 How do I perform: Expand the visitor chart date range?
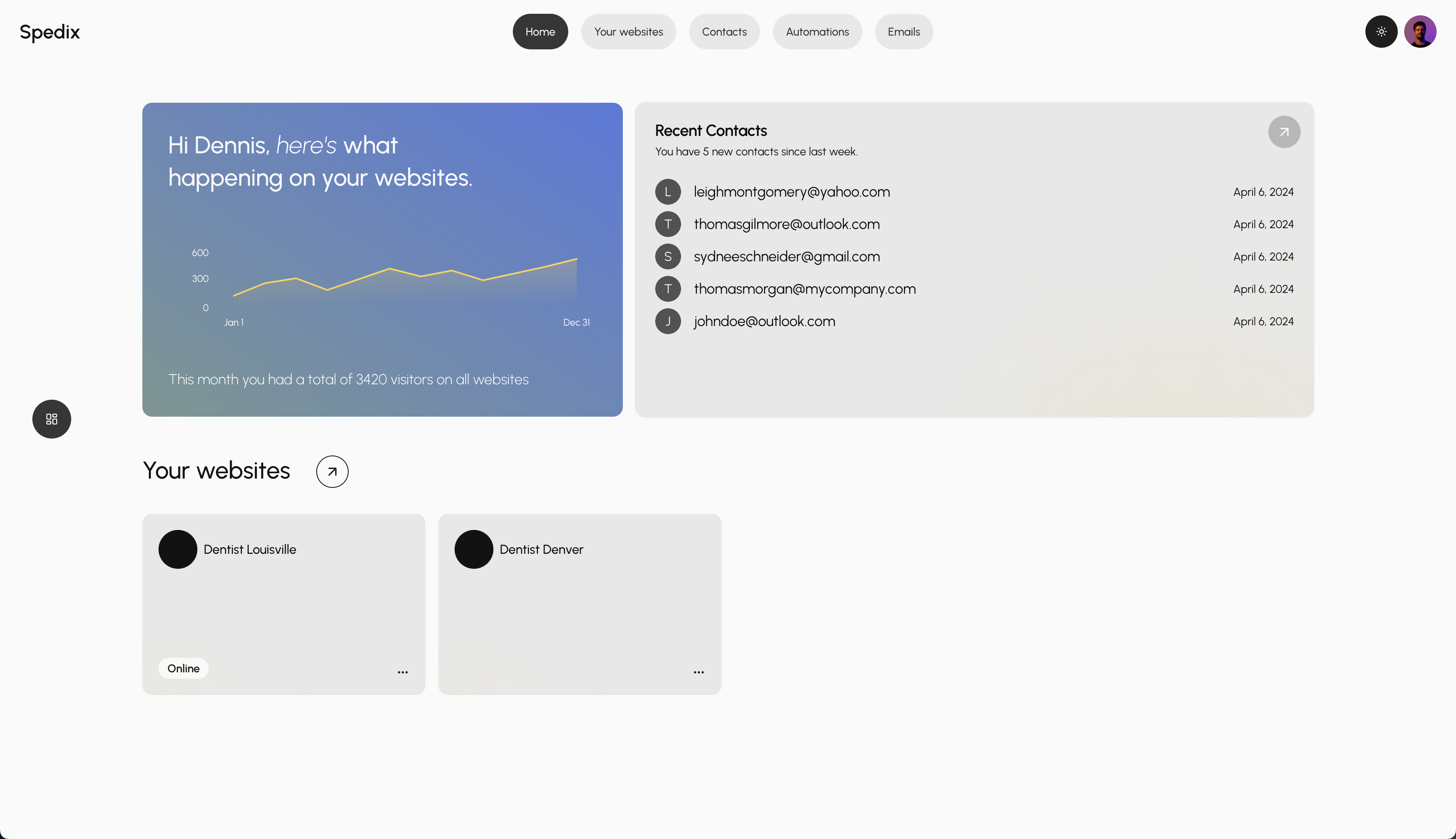pyautogui.click(x=575, y=321)
